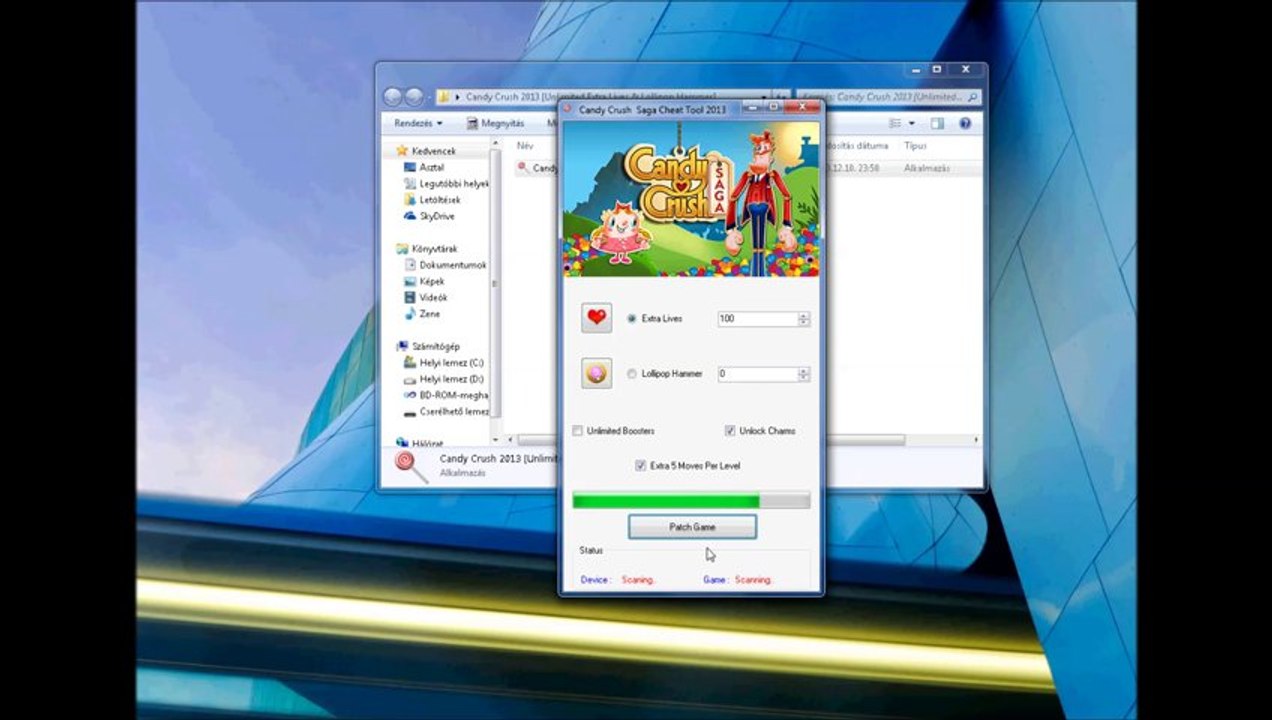Open Helyi lemez (D:) drive
Image resolution: width=1272 pixels, height=720 pixels.
(451, 379)
